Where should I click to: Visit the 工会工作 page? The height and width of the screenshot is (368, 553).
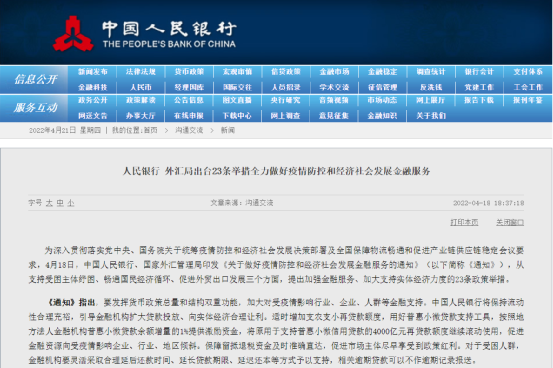click(x=528, y=87)
